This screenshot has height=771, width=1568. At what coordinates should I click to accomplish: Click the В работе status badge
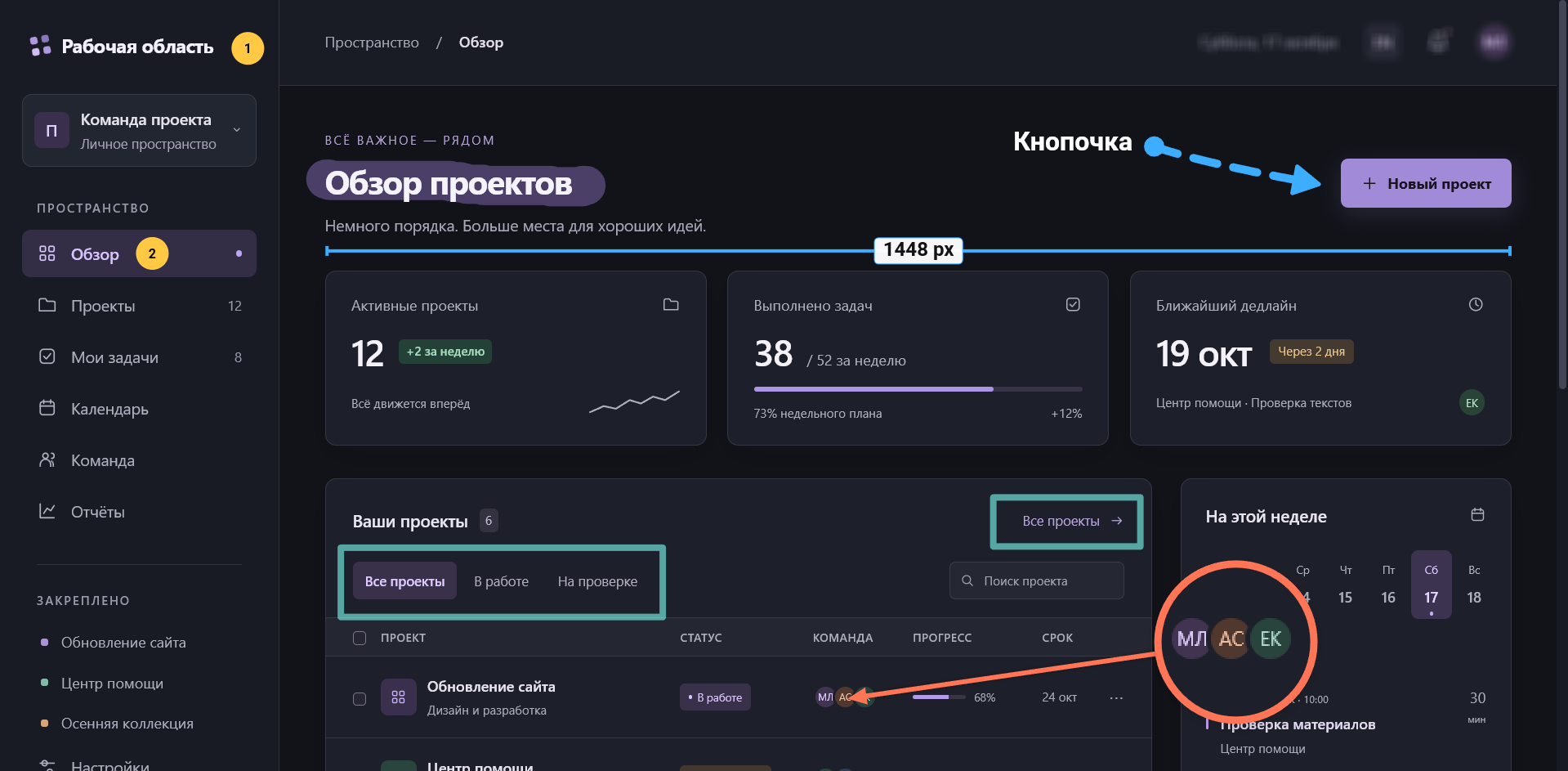pyautogui.click(x=715, y=697)
